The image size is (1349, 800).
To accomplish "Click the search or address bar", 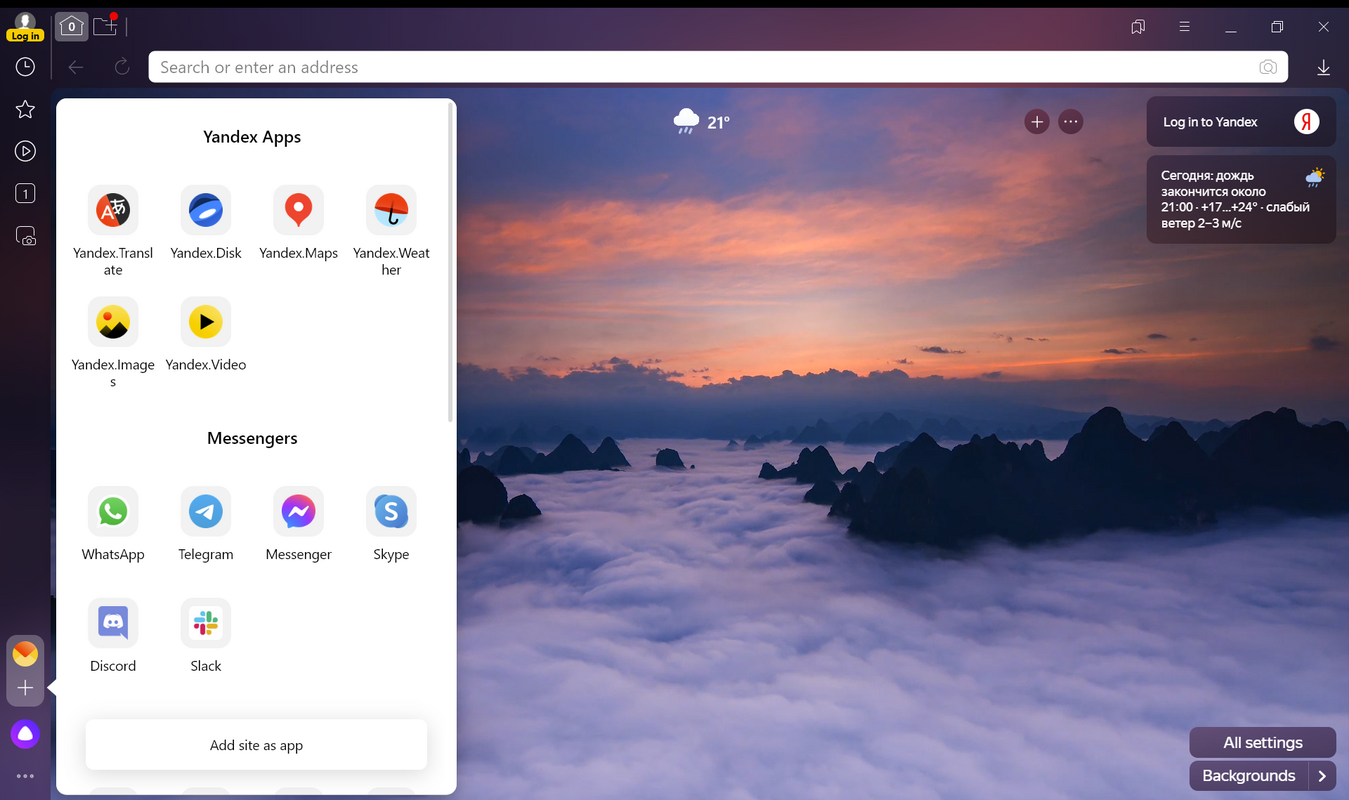I will click(700, 67).
